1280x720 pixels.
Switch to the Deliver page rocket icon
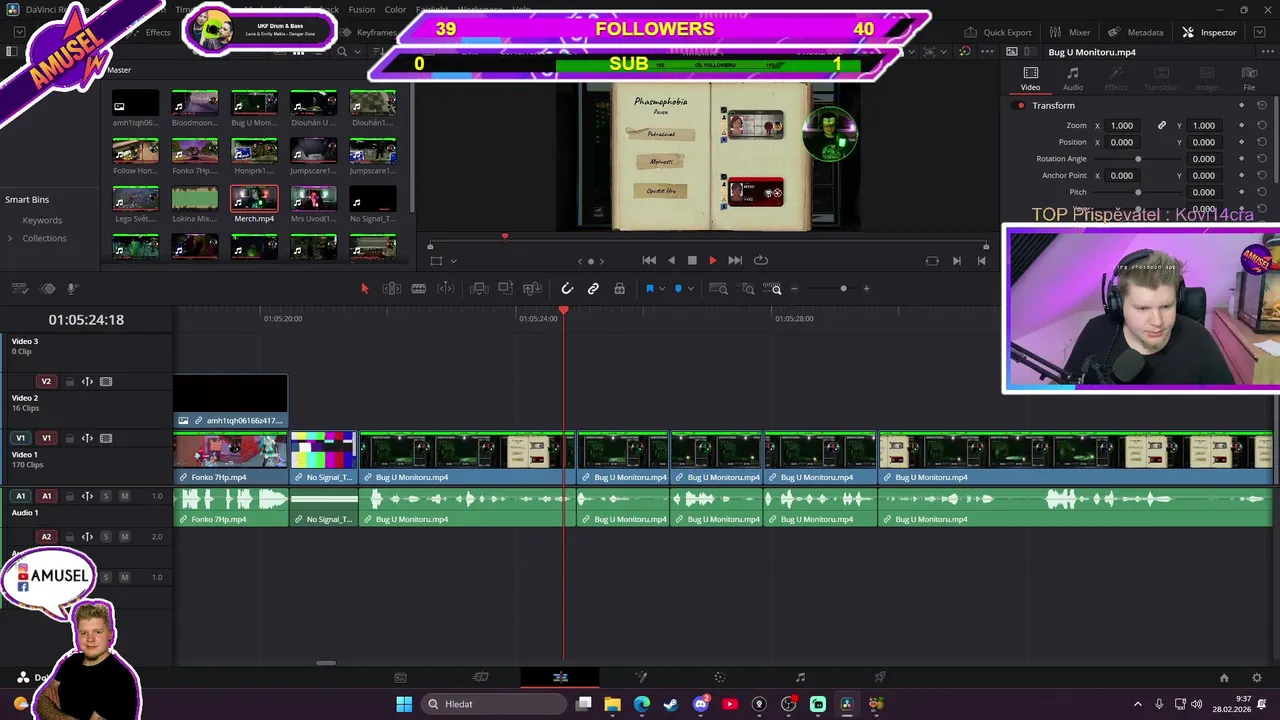pos(880,678)
